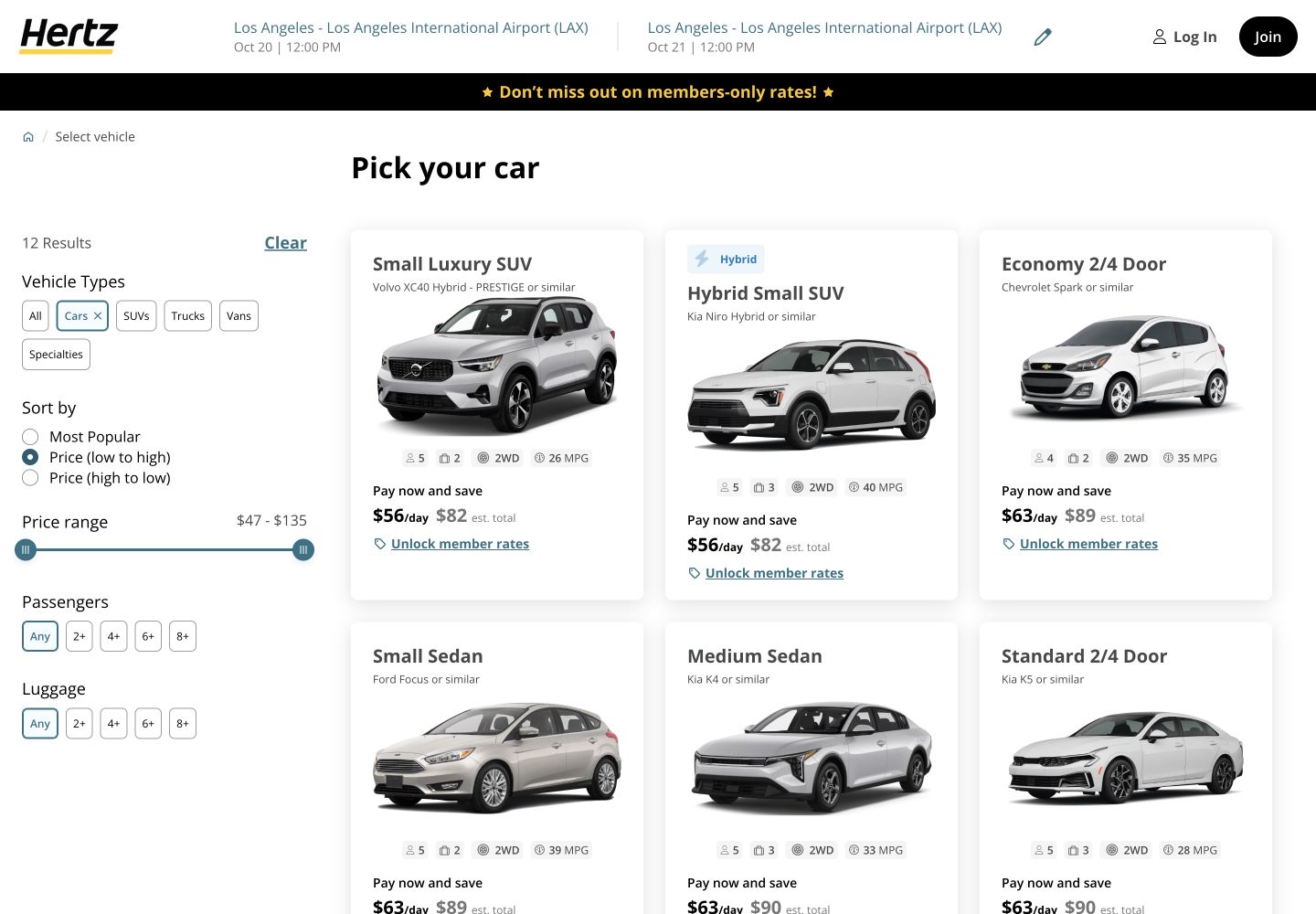Image resolution: width=1316 pixels, height=914 pixels.
Task: Click the Hertz logo
Action: (69, 37)
